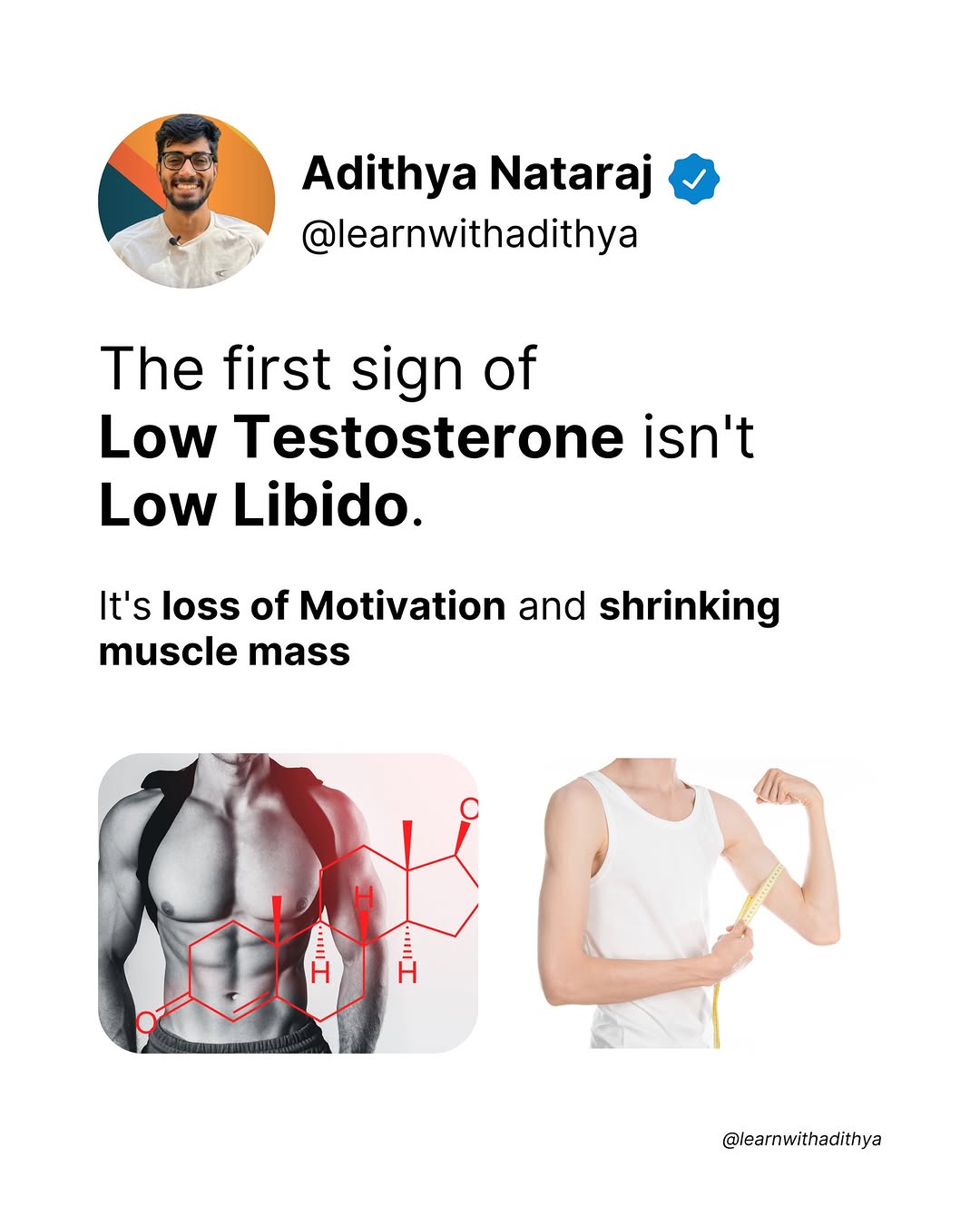Click 'The first sign of' heading line
This screenshot has height=1226, width=980.
coord(318,370)
